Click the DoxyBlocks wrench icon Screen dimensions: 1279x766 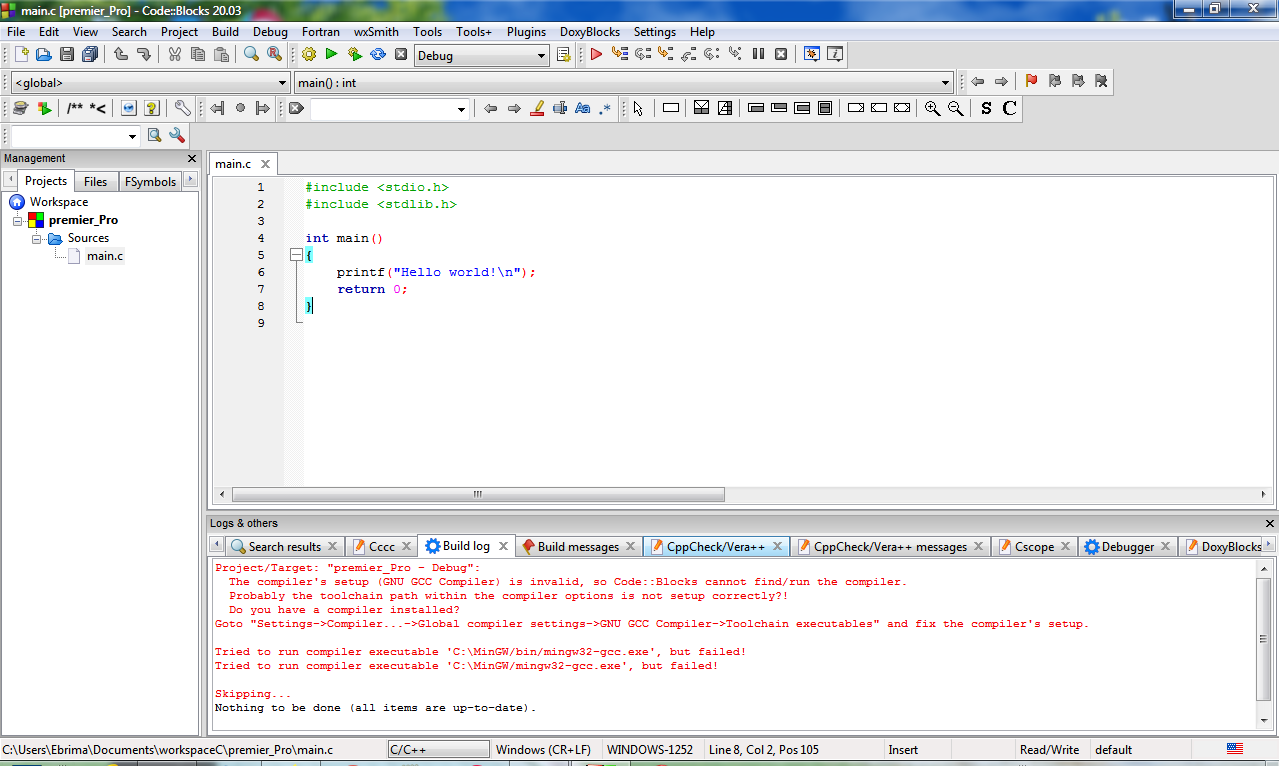click(182, 107)
